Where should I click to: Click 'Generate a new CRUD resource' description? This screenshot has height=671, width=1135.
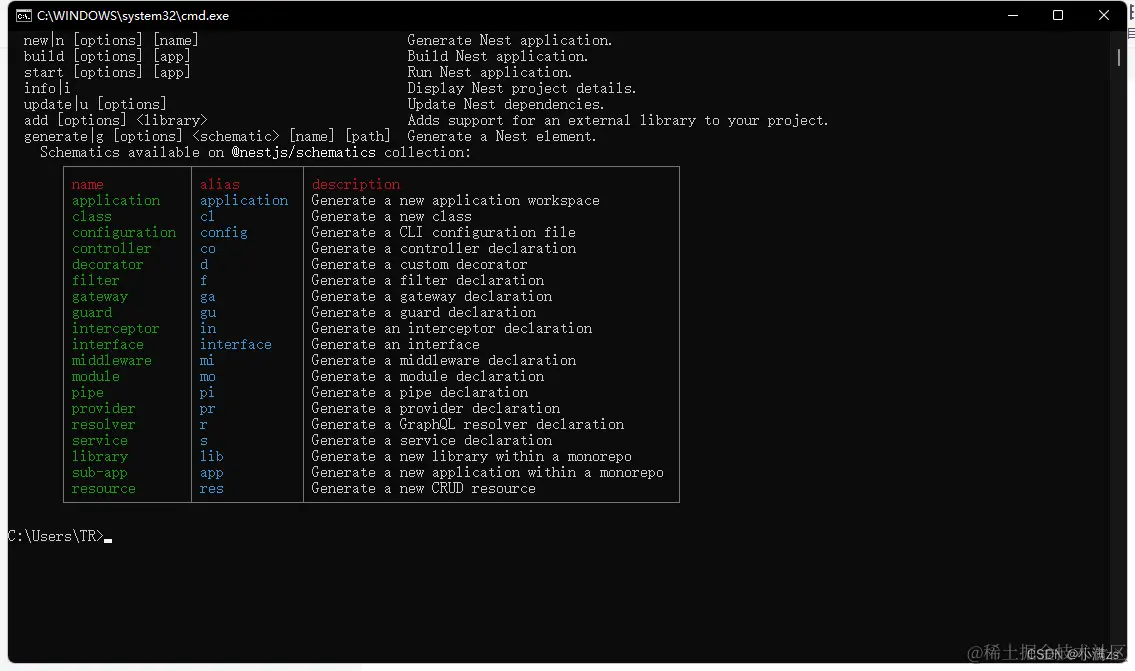coord(423,489)
